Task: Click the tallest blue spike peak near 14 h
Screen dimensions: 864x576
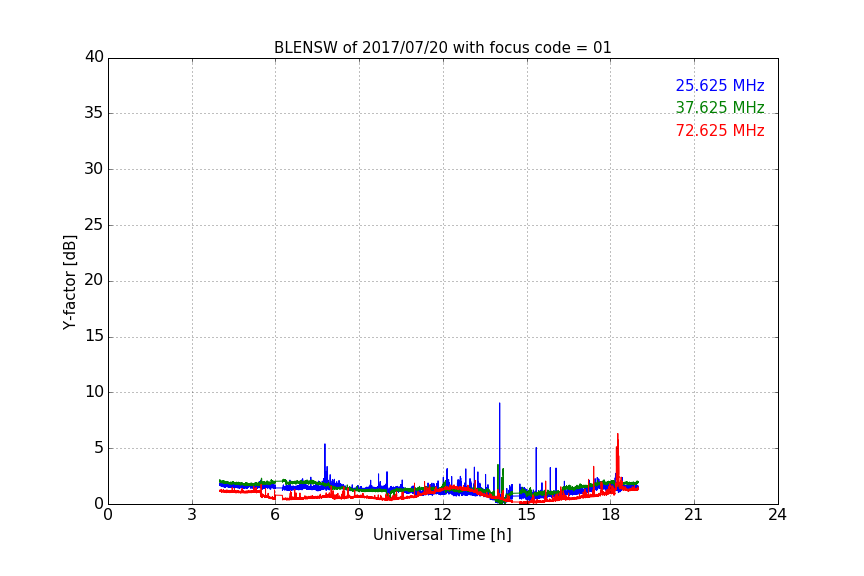Action: pyautogui.click(x=500, y=403)
